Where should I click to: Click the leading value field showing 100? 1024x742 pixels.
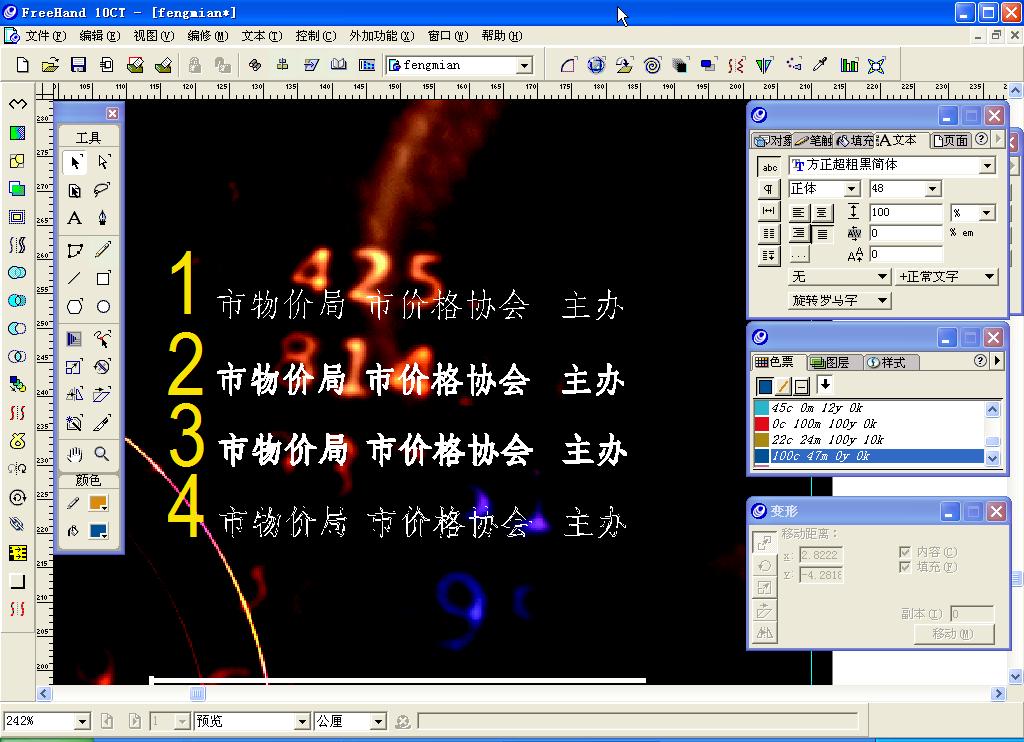(905, 212)
